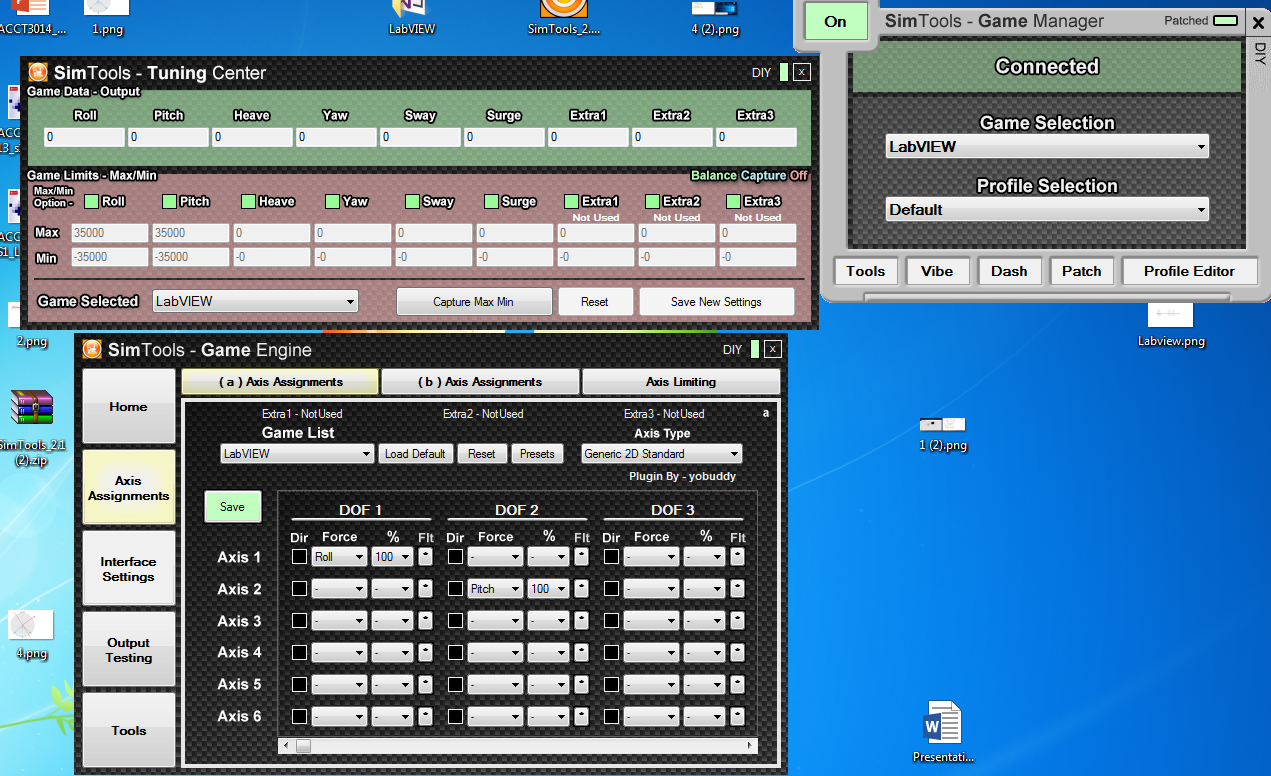Click the Patch button in Game Manager
1271x776 pixels.
click(1081, 271)
